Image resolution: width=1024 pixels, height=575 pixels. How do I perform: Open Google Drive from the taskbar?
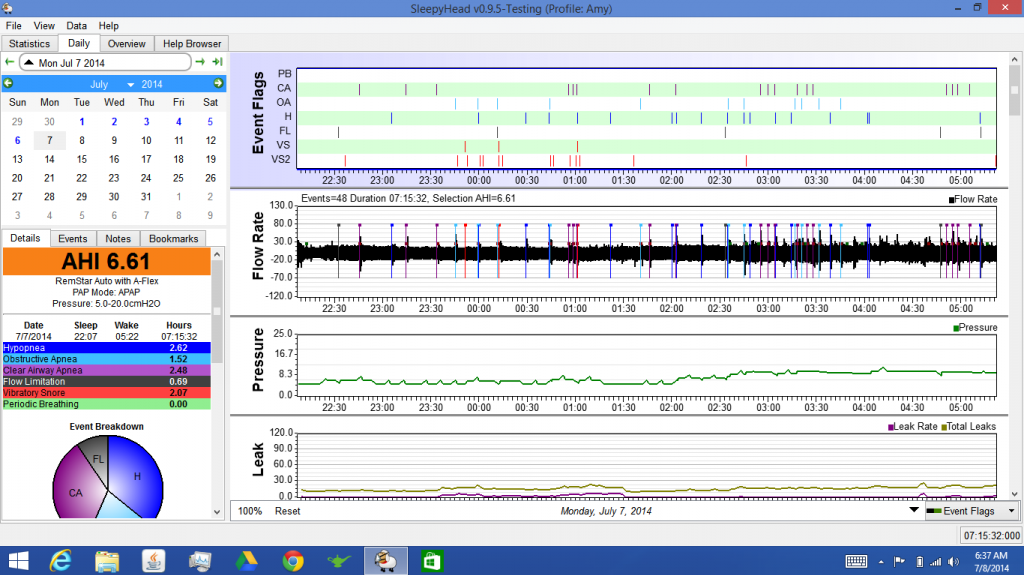pos(247,559)
